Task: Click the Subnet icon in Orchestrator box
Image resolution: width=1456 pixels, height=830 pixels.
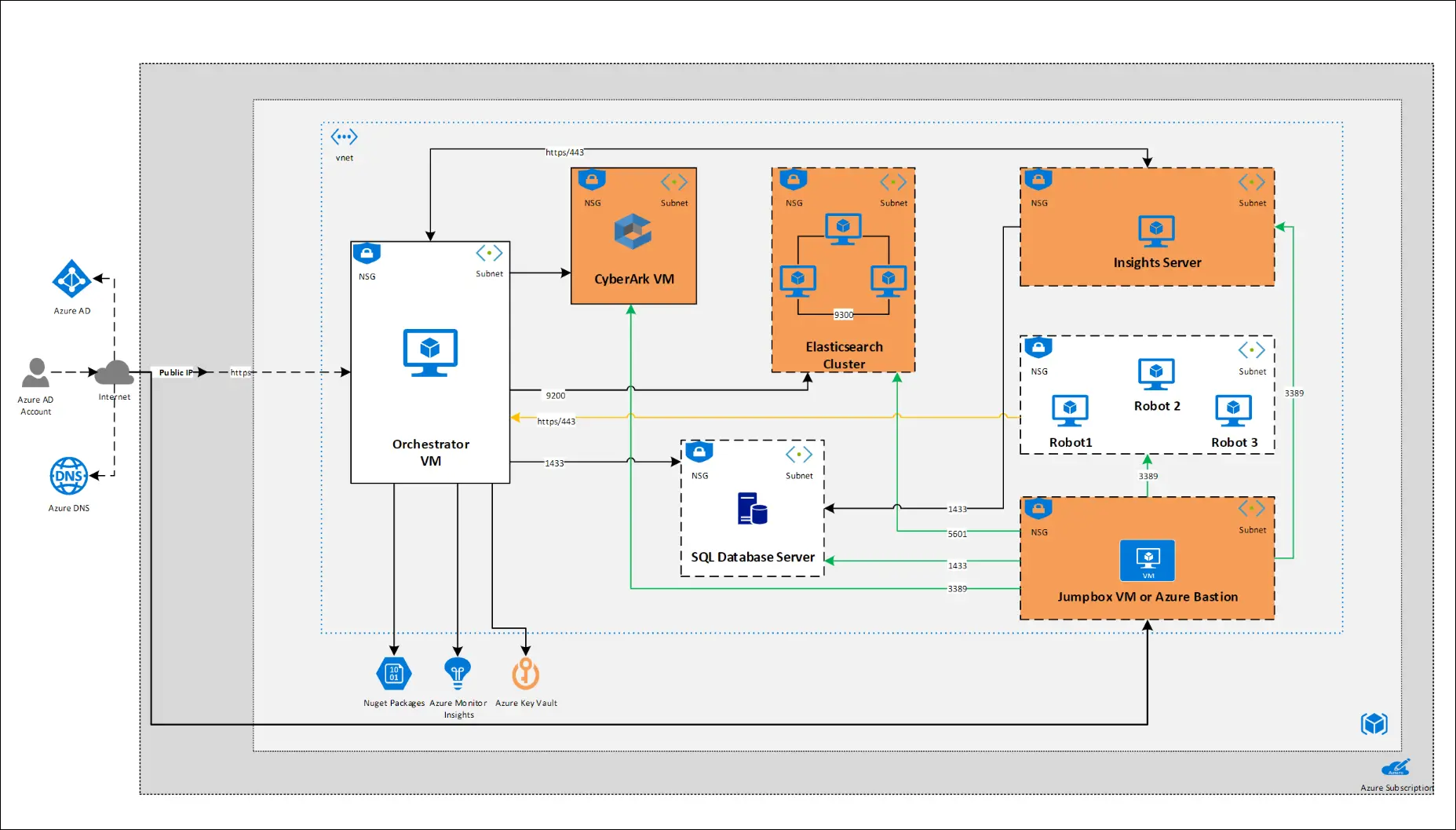Action: click(489, 253)
